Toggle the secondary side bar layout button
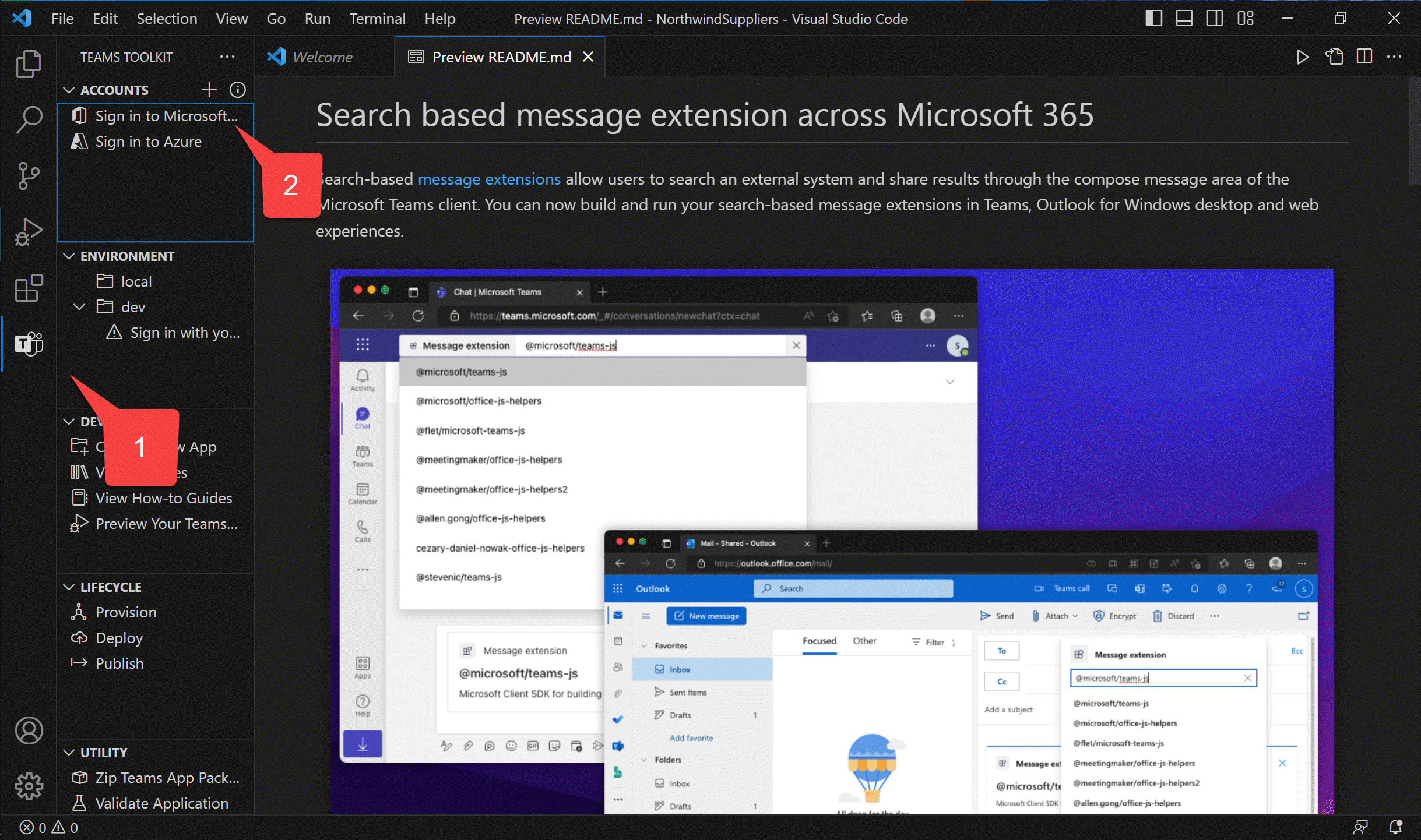 point(1215,19)
